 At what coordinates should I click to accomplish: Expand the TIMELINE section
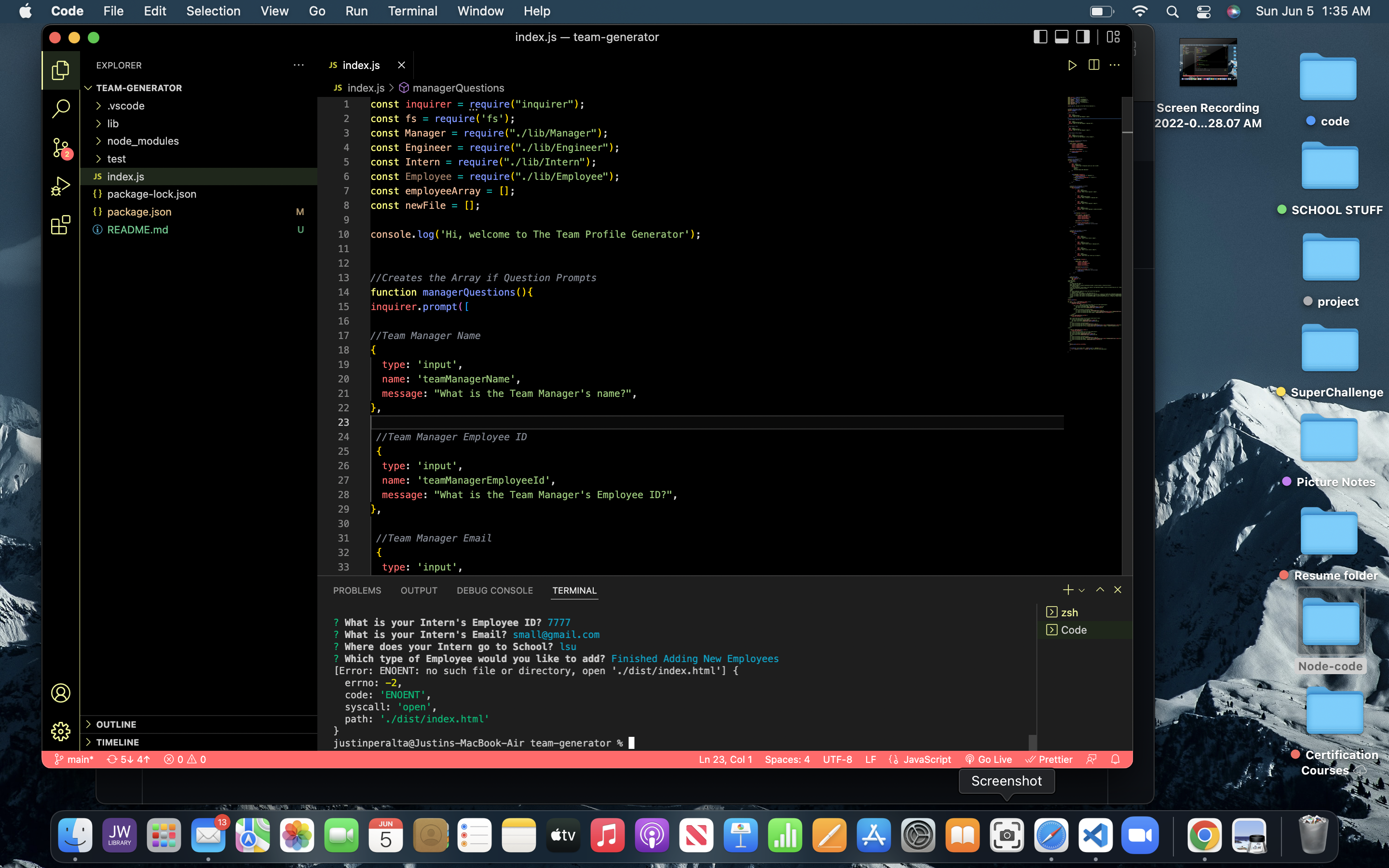click(x=198, y=742)
